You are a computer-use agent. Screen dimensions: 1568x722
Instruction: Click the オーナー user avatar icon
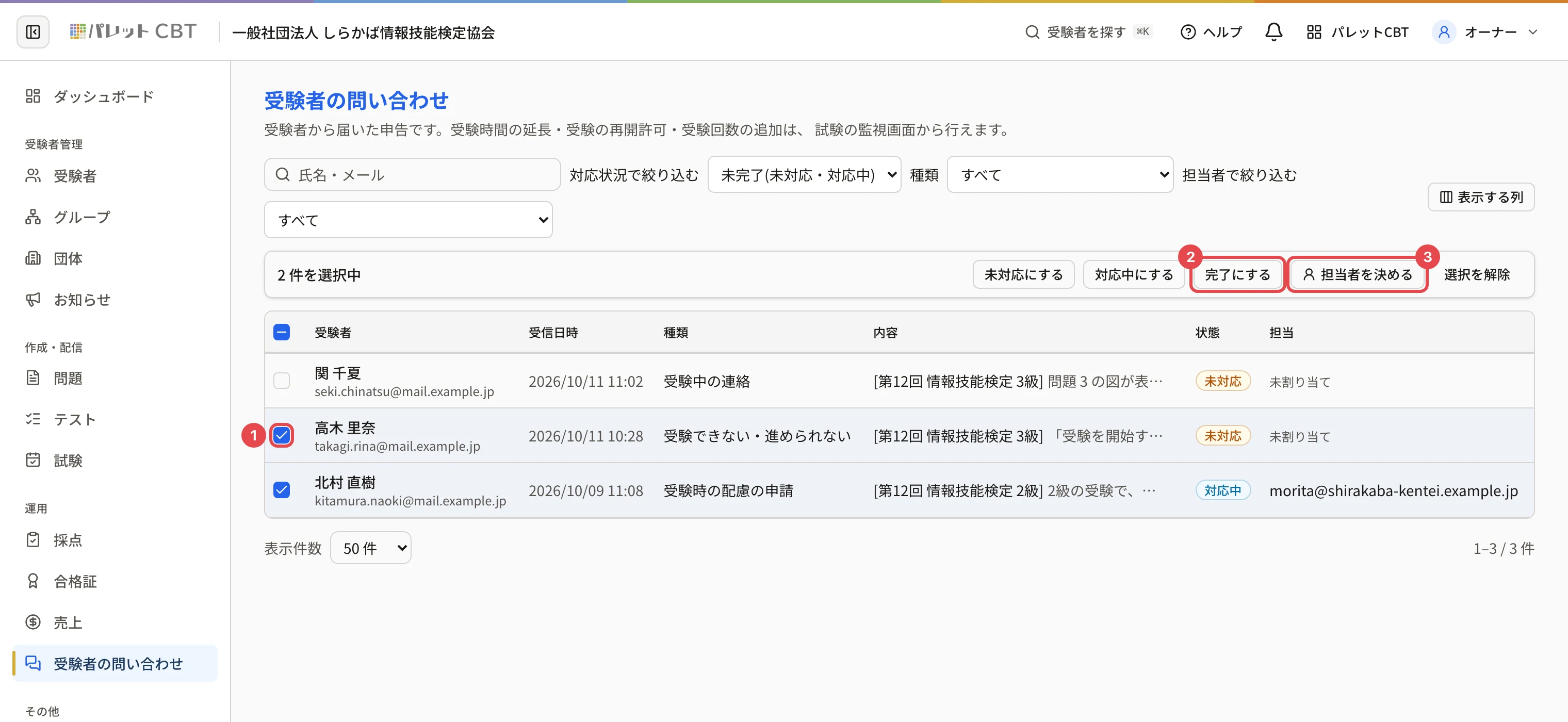click(1443, 31)
